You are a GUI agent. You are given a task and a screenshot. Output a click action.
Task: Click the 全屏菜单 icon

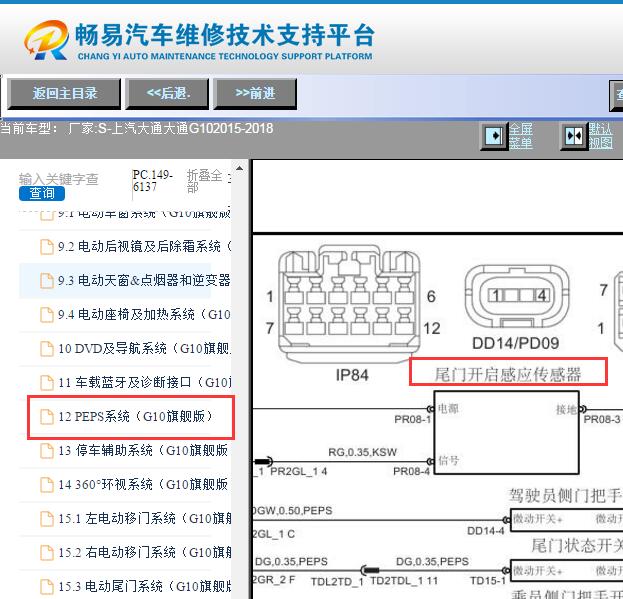[x=494, y=136]
